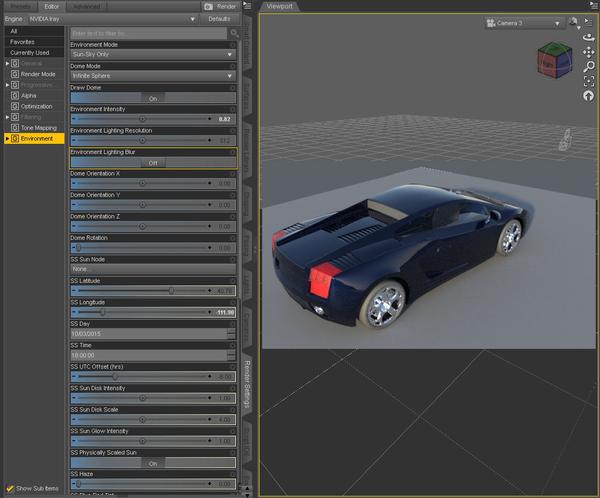Image resolution: width=600 pixels, height=498 pixels.
Task: Click the SS Sun Node None button
Action: pos(153,269)
